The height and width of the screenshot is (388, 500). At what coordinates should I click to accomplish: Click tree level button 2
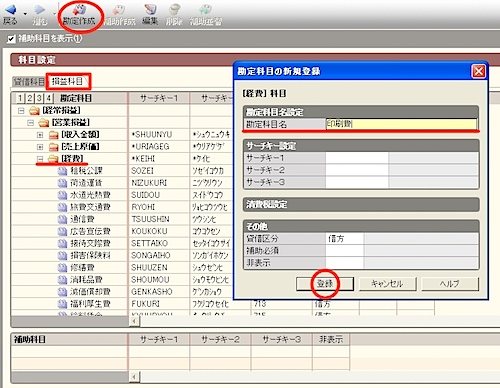30,98
